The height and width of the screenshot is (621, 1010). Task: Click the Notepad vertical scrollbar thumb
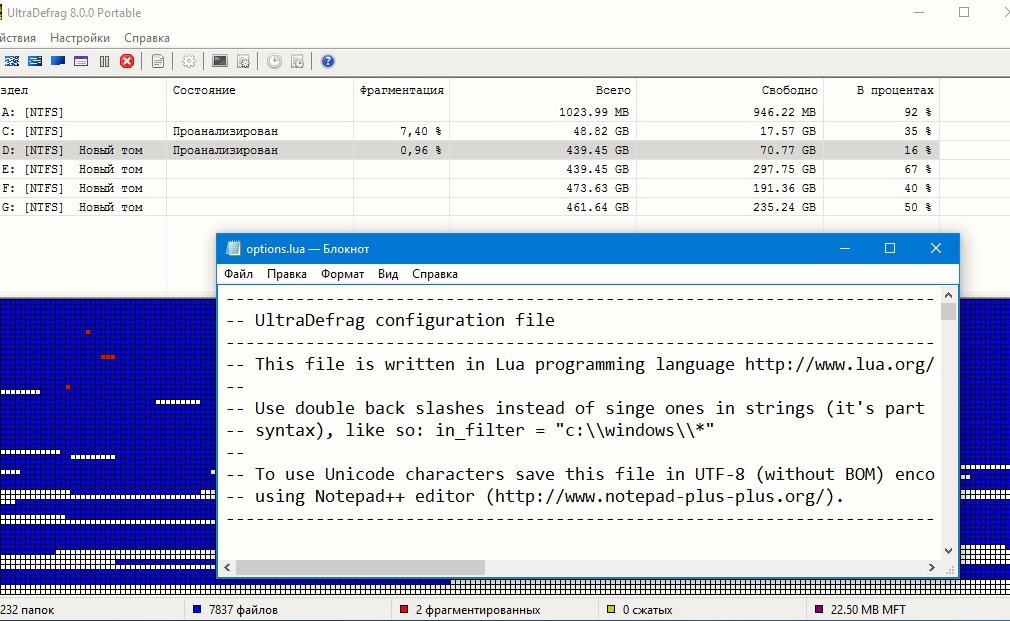click(948, 312)
